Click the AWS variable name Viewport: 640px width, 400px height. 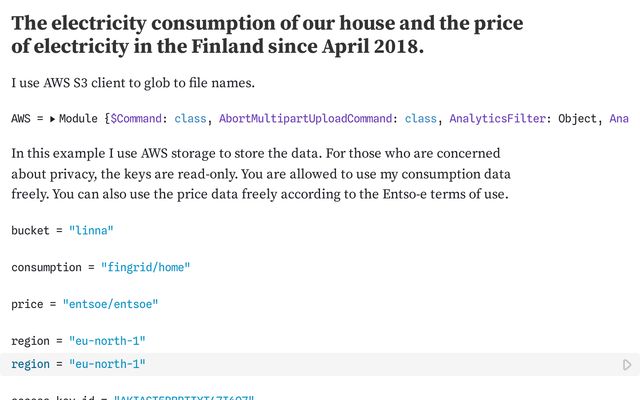pyautogui.click(x=22, y=119)
